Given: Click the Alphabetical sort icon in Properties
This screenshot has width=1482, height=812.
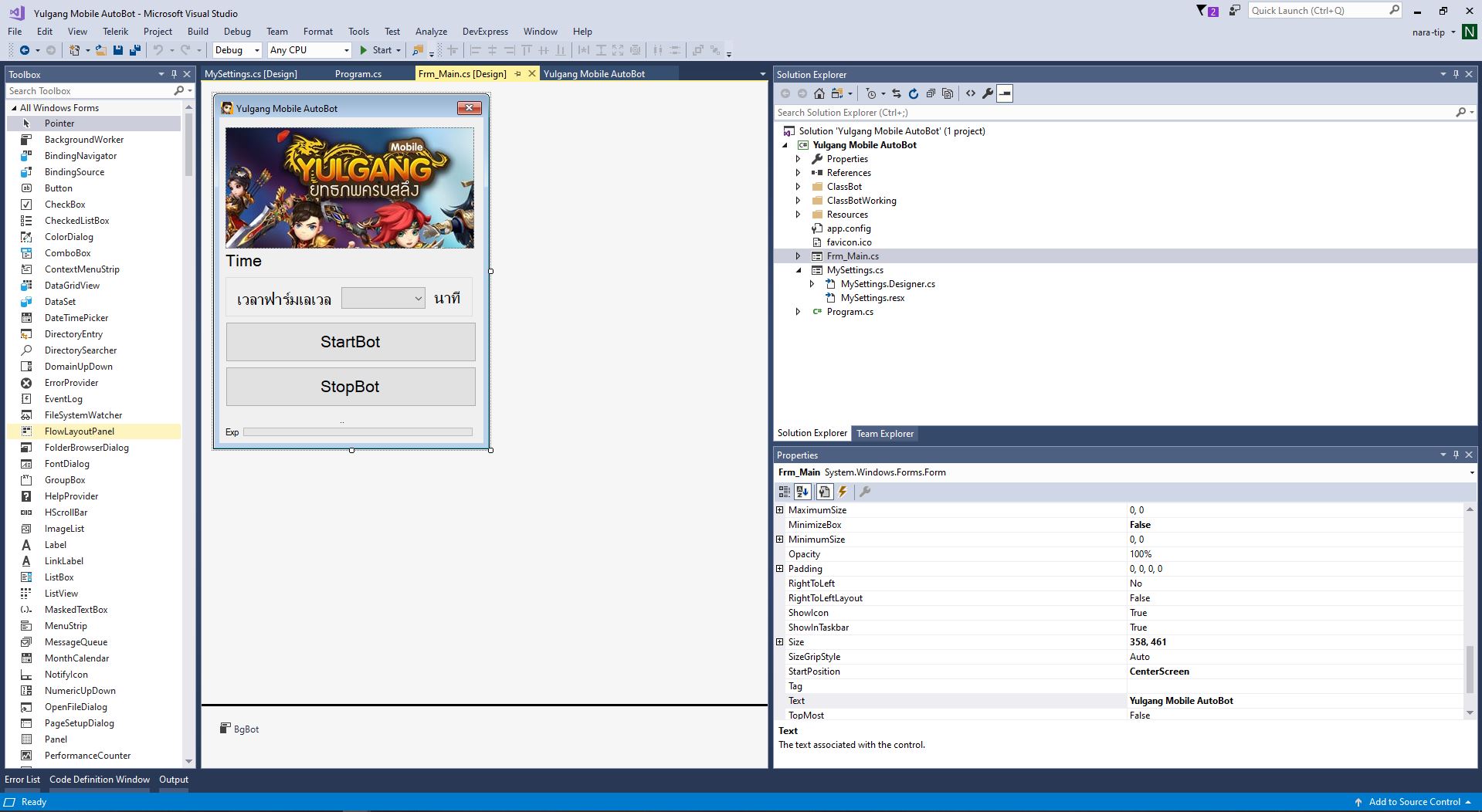Looking at the screenshot, I should pos(802,492).
